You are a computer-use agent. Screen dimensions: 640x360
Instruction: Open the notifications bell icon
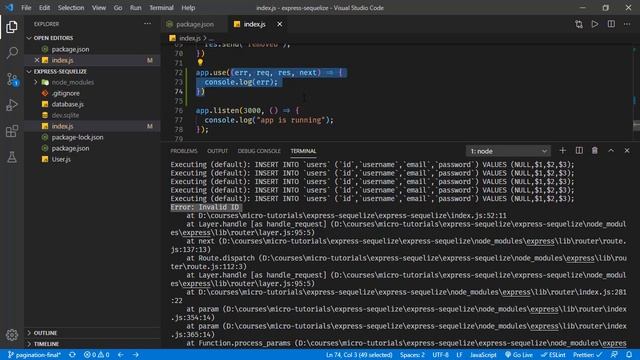coord(629,355)
